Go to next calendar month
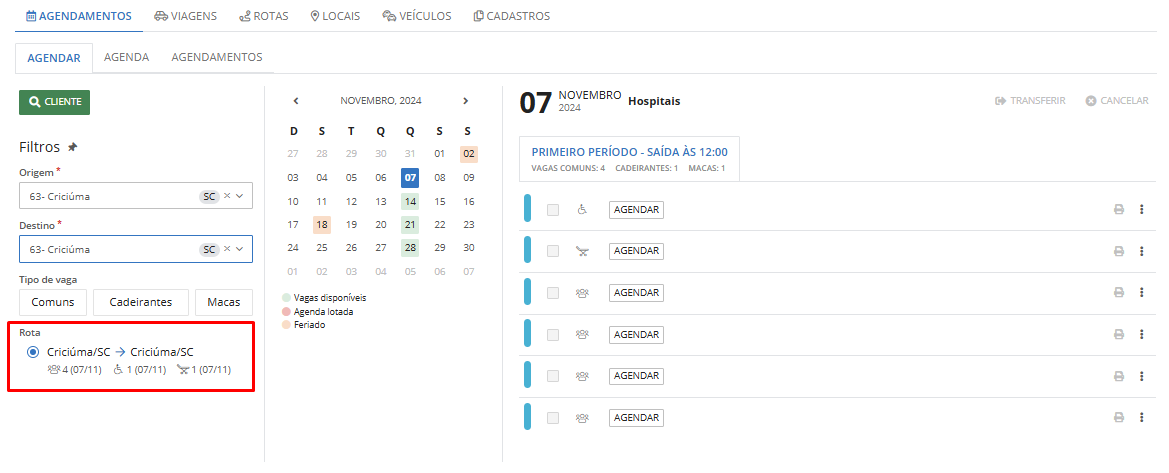 pos(466,101)
